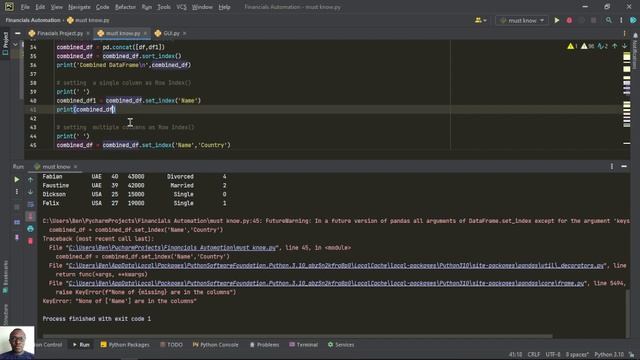
Task: Open the Services tool window
Action: (341, 345)
